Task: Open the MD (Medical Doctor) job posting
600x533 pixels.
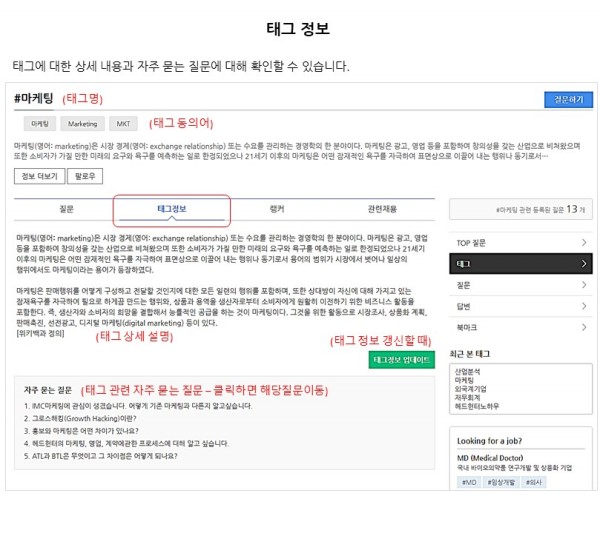Action: click(491, 456)
